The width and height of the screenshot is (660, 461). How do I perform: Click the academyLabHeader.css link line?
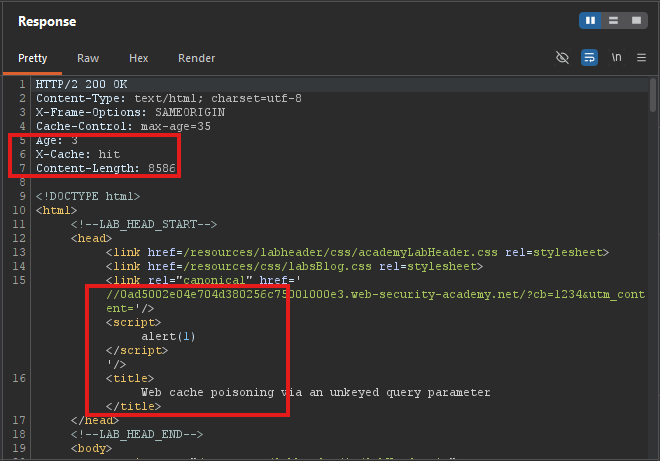(x=357, y=252)
